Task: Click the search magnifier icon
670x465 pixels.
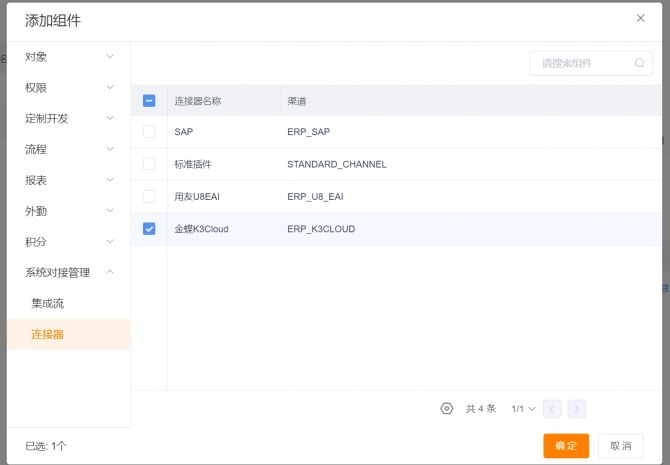Action: [640, 63]
